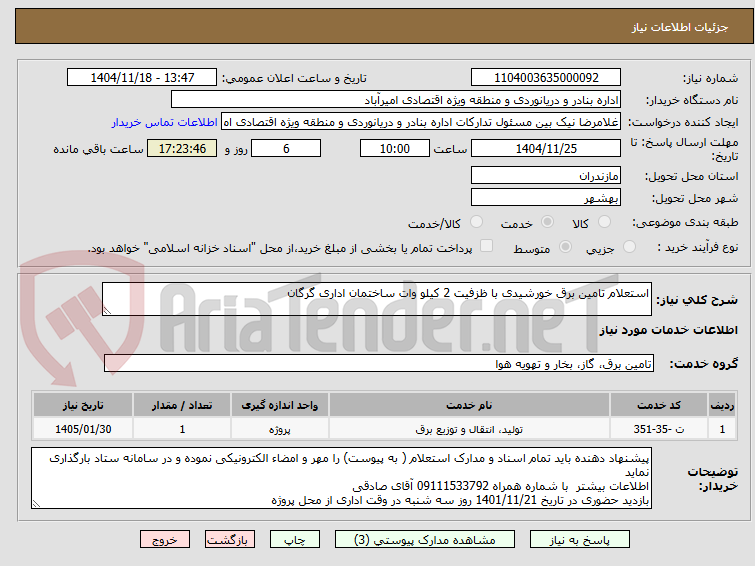Click the پاسخ به نیاز button
This screenshot has height=566, width=755.
[579, 540]
